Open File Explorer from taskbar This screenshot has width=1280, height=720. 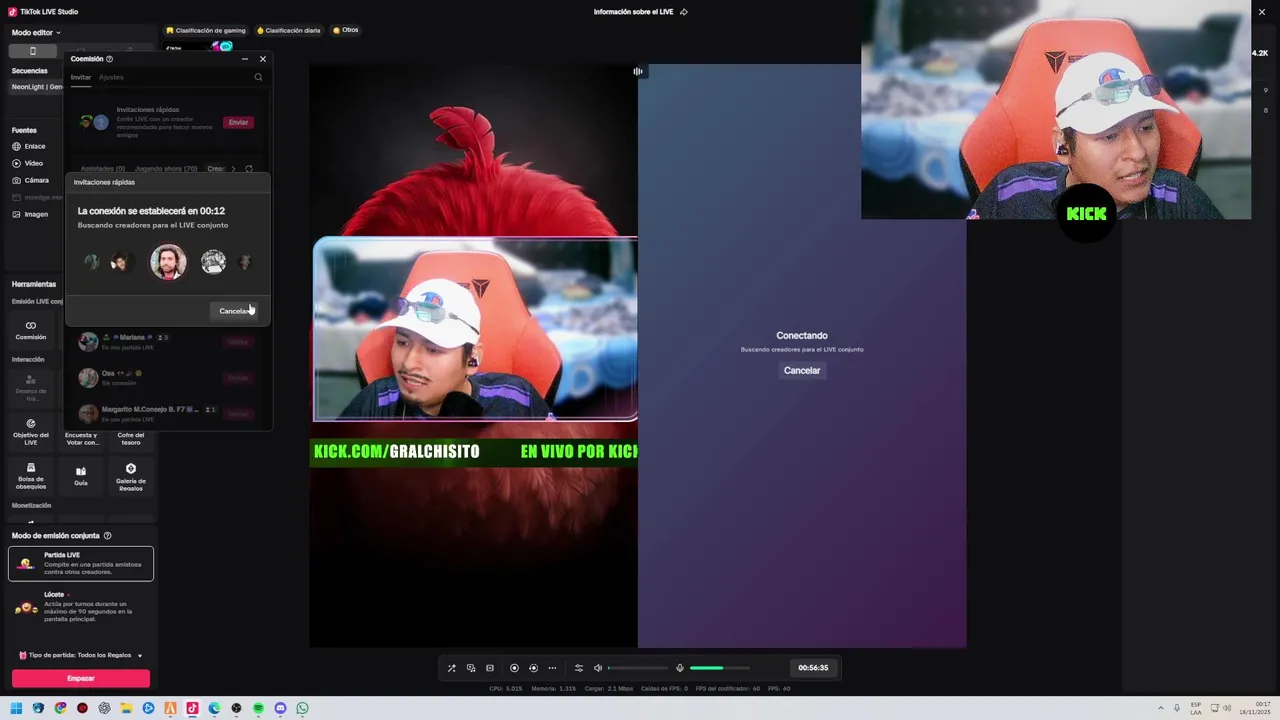pyautogui.click(x=126, y=708)
